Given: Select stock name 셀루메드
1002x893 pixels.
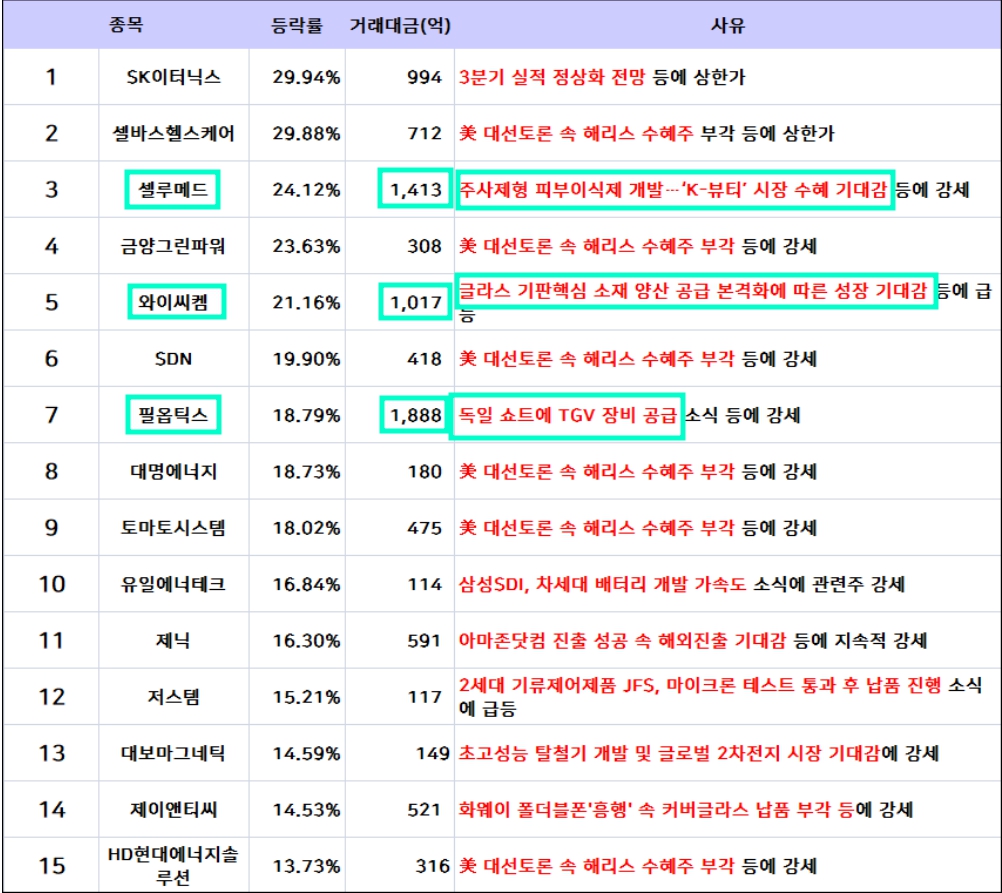Looking at the screenshot, I should coord(174,190).
